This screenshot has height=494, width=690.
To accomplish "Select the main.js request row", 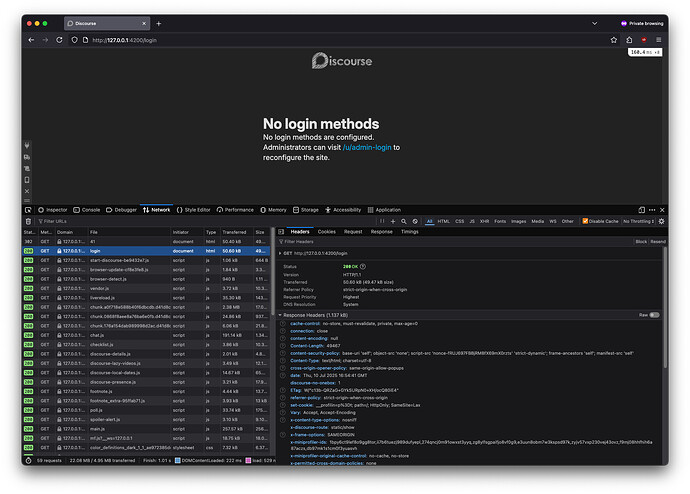I will 146,429.
